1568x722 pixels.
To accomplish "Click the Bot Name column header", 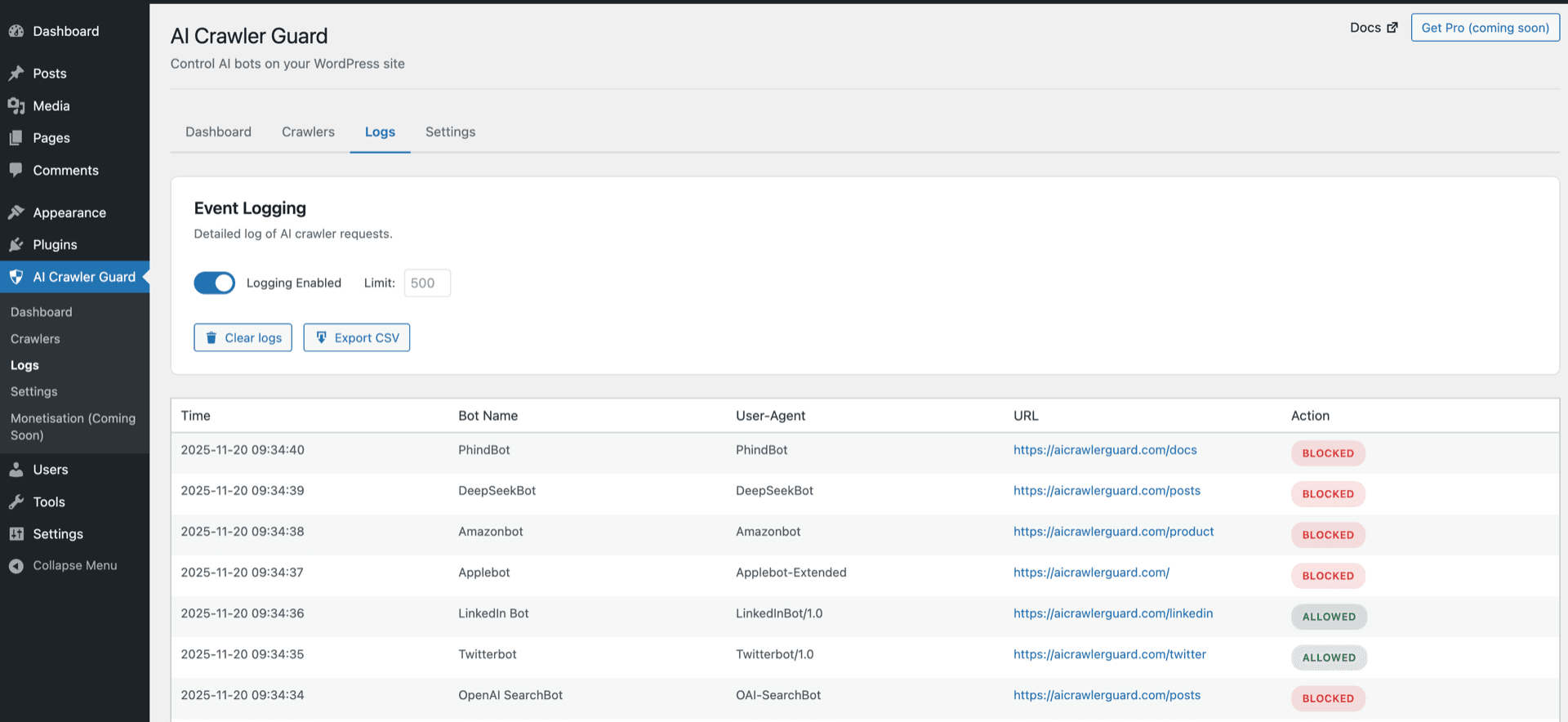I will (x=488, y=416).
